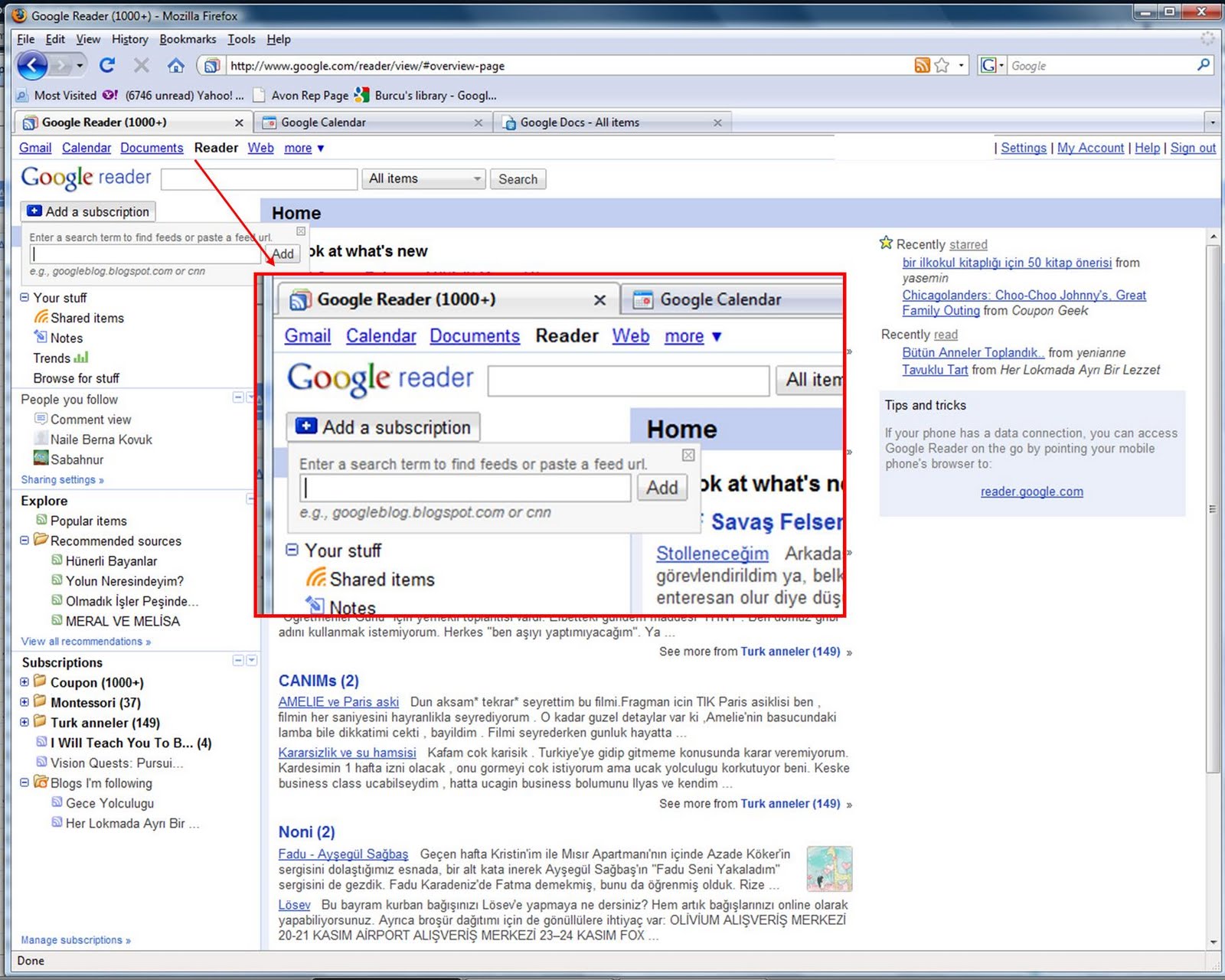Open the All items search scope dropdown
Screen dimensions: 1225x980
click(x=423, y=179)
